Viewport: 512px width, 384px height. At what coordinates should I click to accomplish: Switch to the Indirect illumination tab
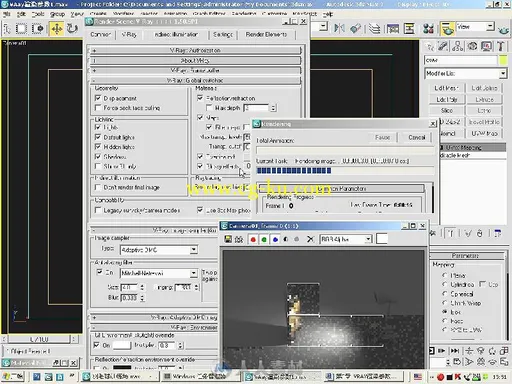pyautogui.click(x=176, y=34)
